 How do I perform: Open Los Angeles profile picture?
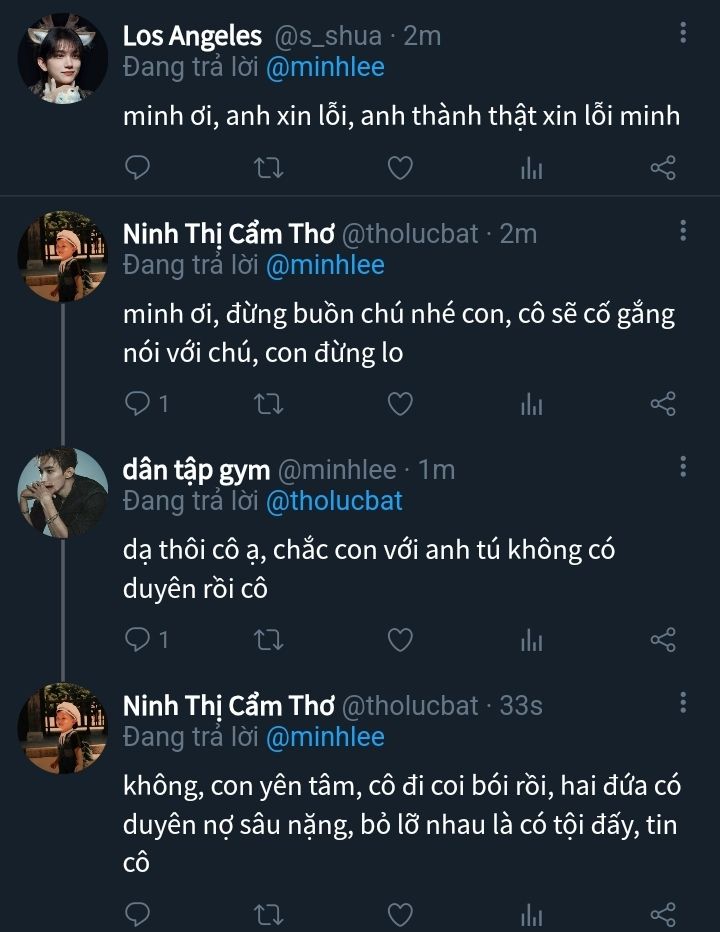tap(62, 58)
